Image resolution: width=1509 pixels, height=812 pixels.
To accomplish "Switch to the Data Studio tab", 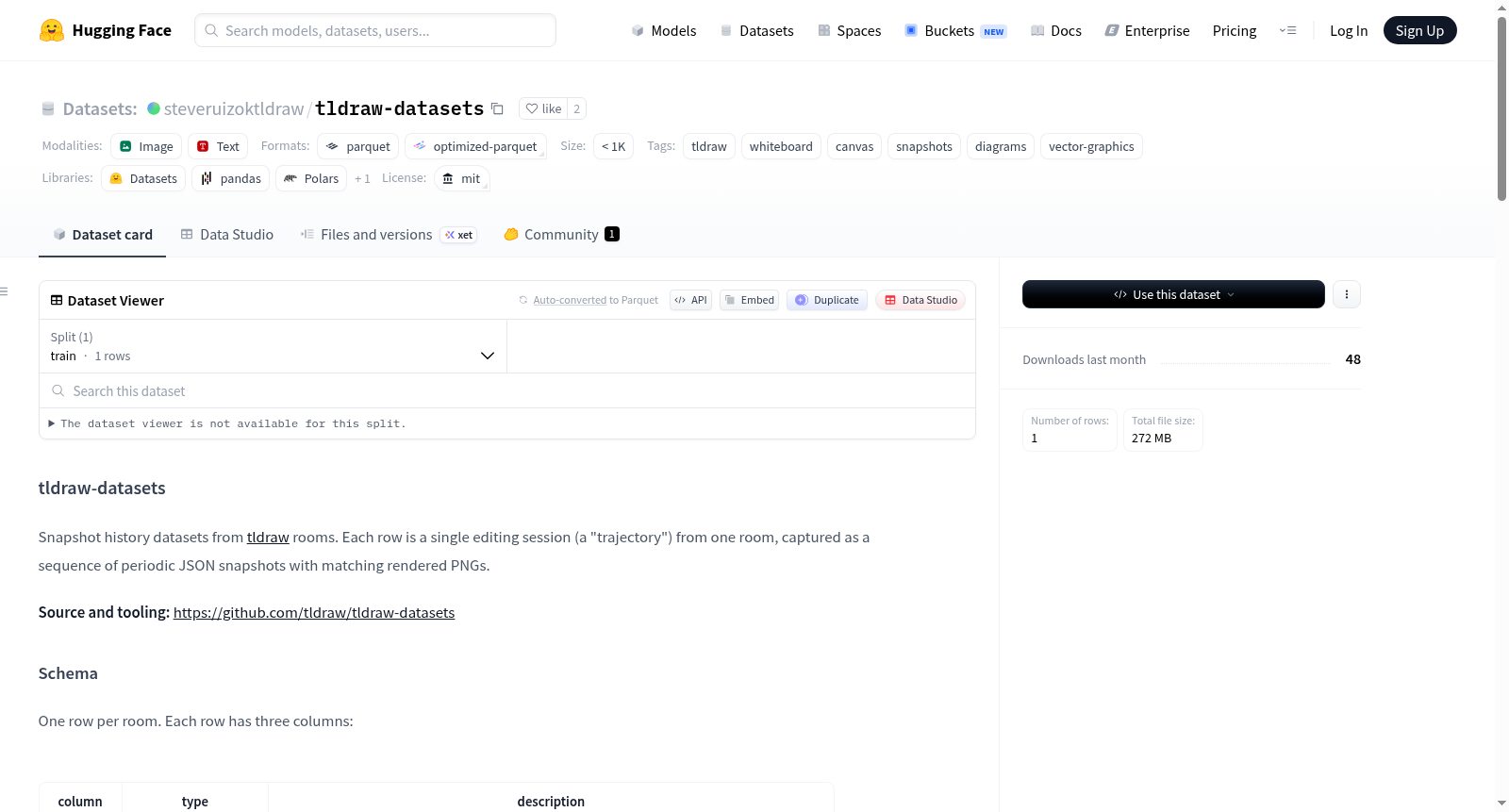I will click(227, 235).
